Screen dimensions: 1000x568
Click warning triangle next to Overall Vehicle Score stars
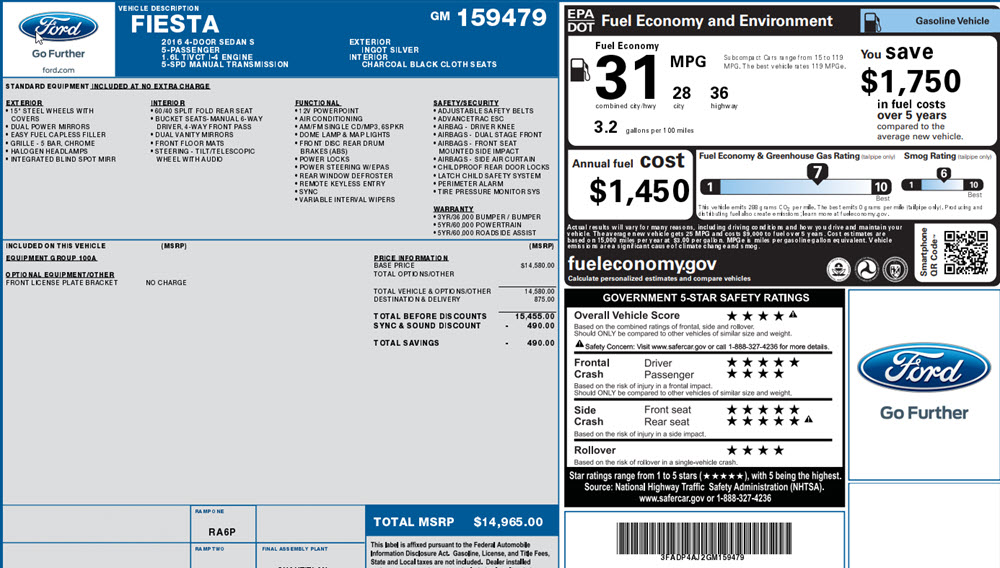792,315
